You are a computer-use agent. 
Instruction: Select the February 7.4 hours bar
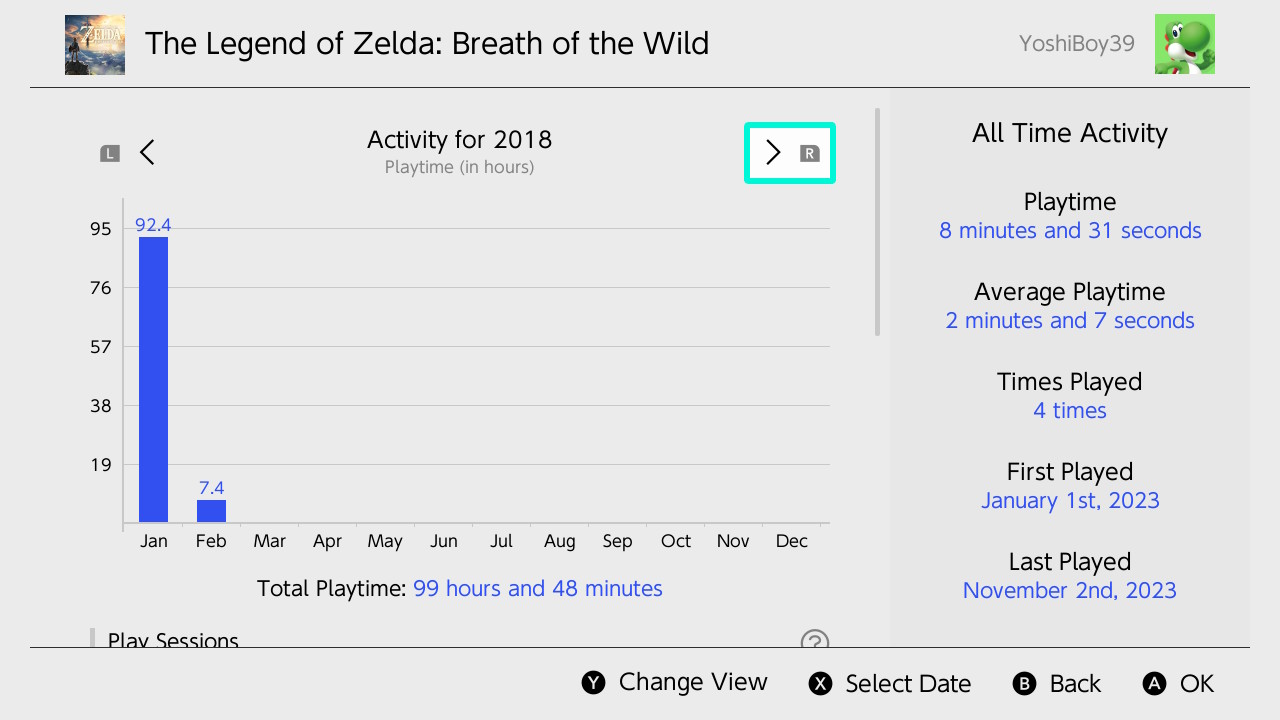[x=211, y=510]
